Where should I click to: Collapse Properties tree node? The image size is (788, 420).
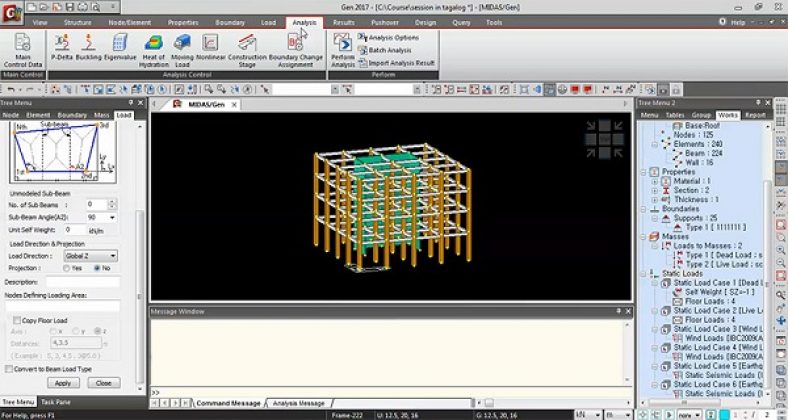pos(644,172)
